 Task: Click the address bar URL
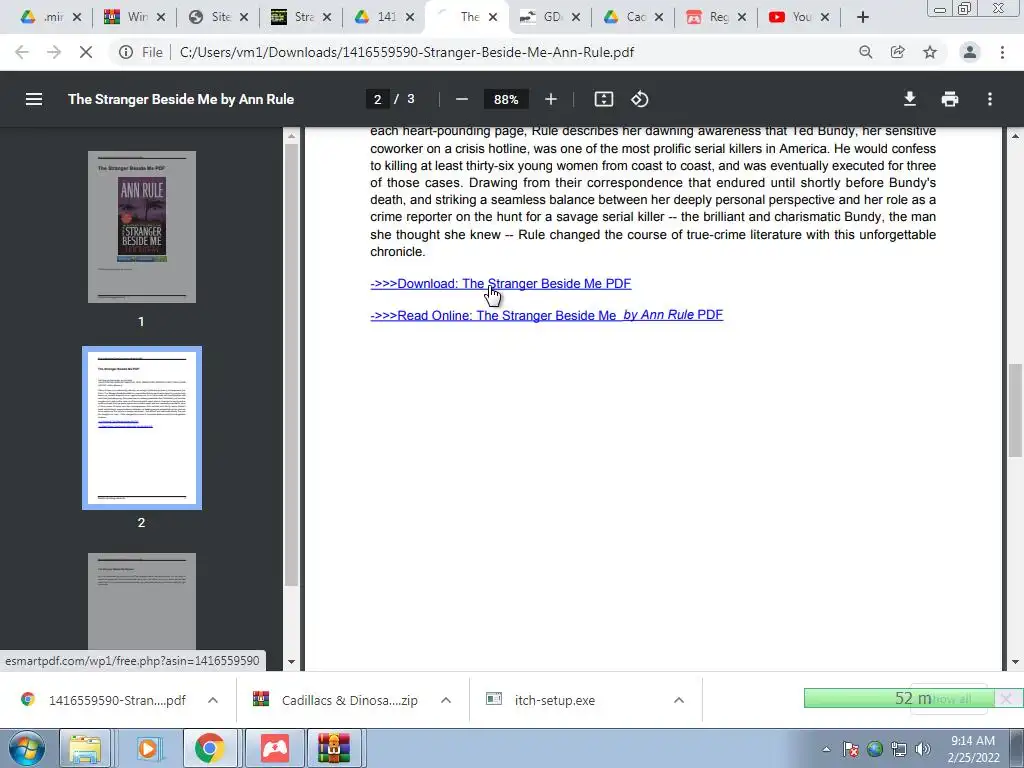pos(406,52)
